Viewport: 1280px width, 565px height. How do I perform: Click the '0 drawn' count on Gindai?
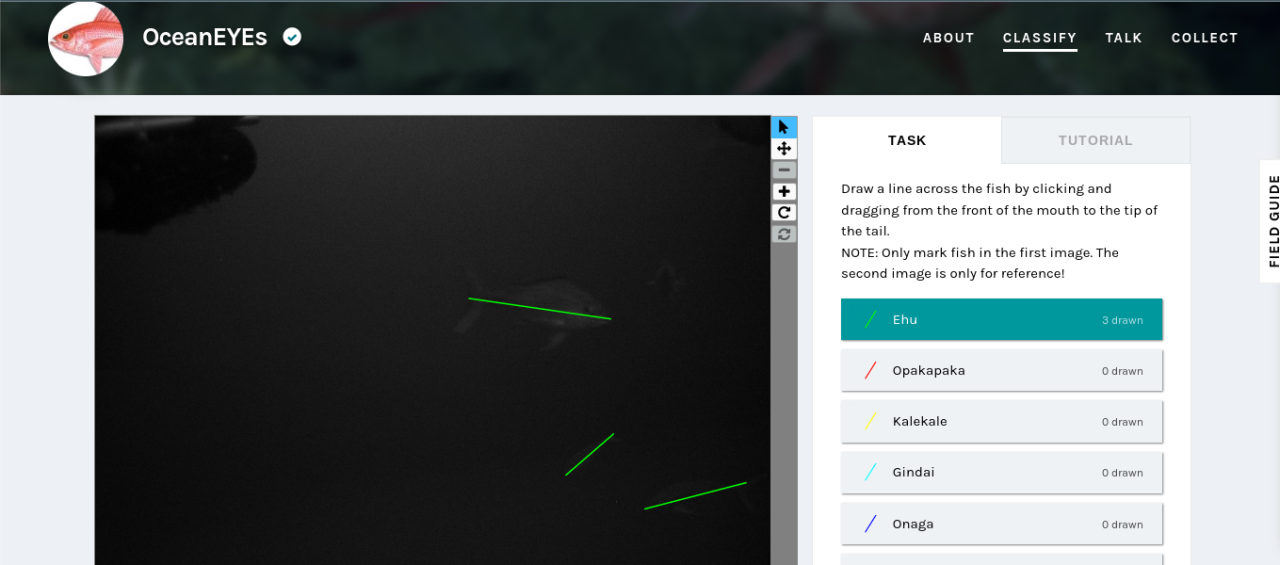pyautogui.click(x=1122, y=474)
